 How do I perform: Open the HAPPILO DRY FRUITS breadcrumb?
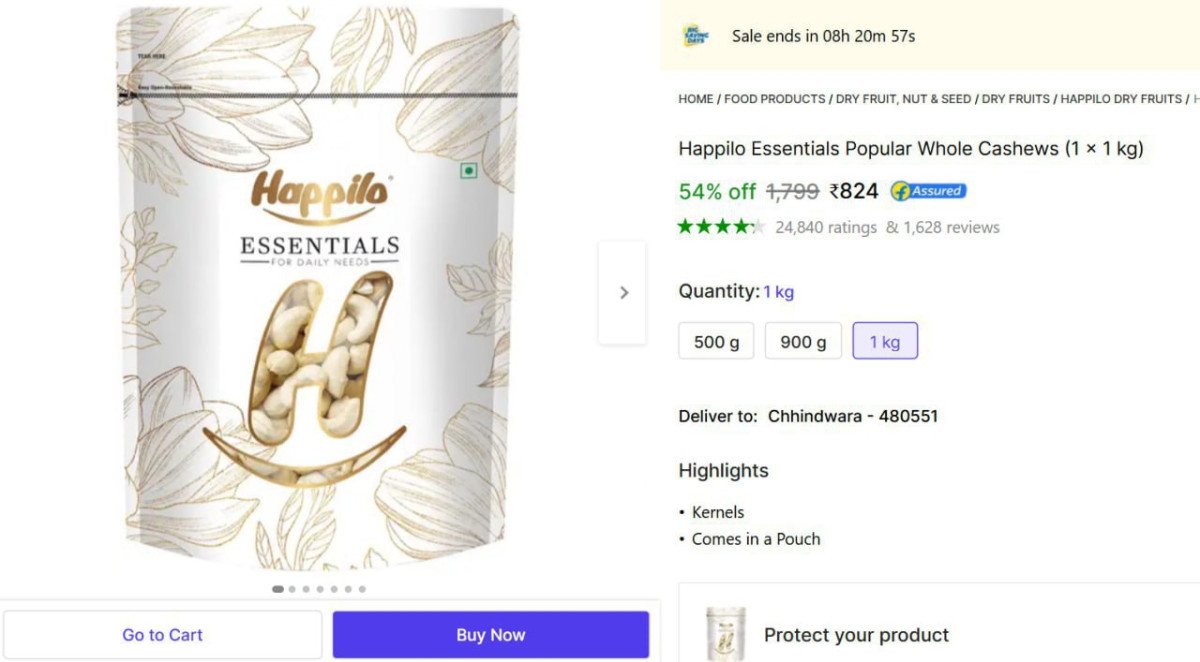pyautogui.click(x=1120, y=99)
